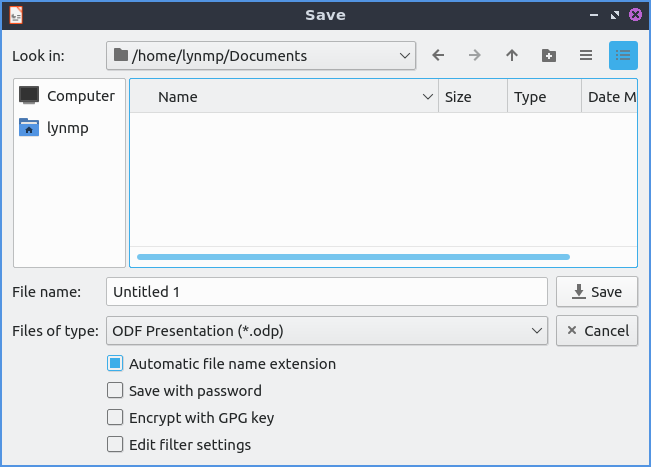651x467 pixels.
Task: Click the horizontal scrollbar in file list
Action: [352, 257]
